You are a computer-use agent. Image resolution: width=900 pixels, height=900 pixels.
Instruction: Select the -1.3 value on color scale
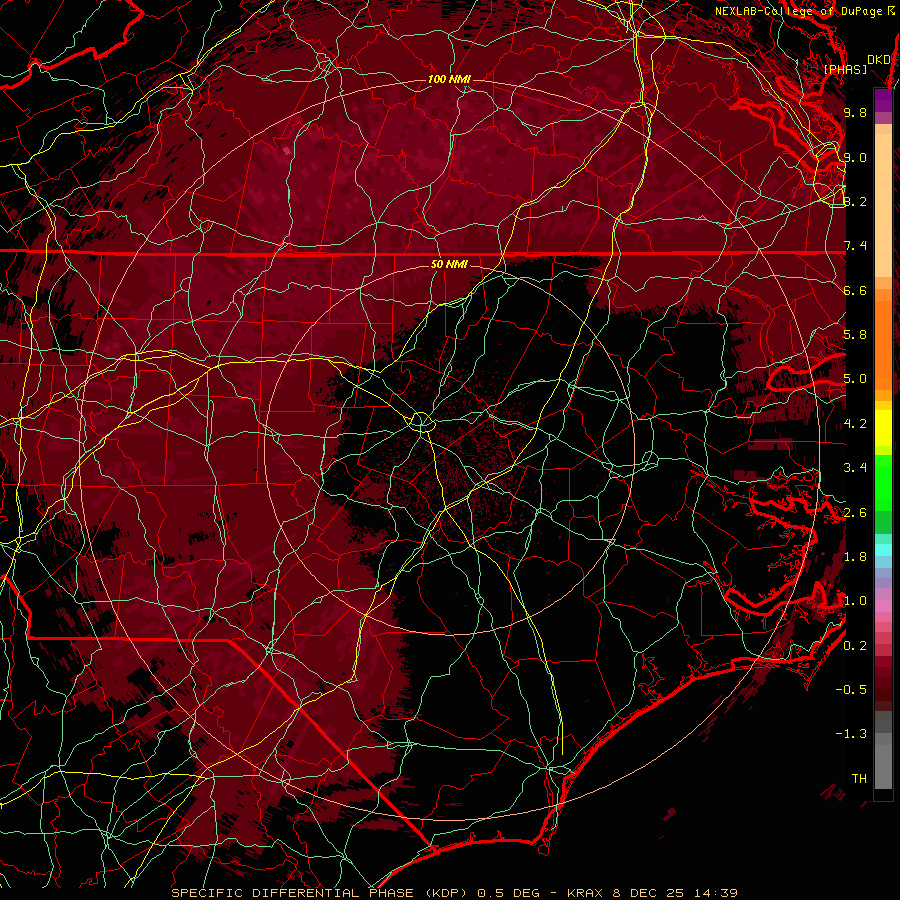(851, 734)
